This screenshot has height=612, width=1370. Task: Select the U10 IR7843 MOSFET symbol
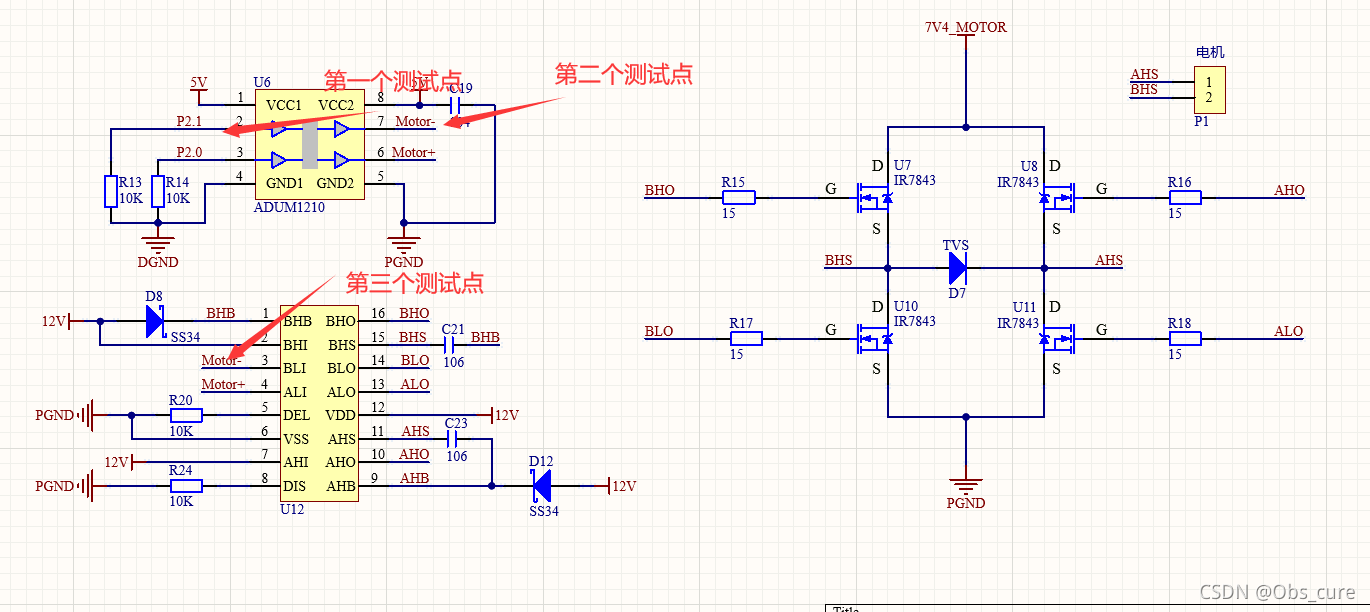click(873, 339)
